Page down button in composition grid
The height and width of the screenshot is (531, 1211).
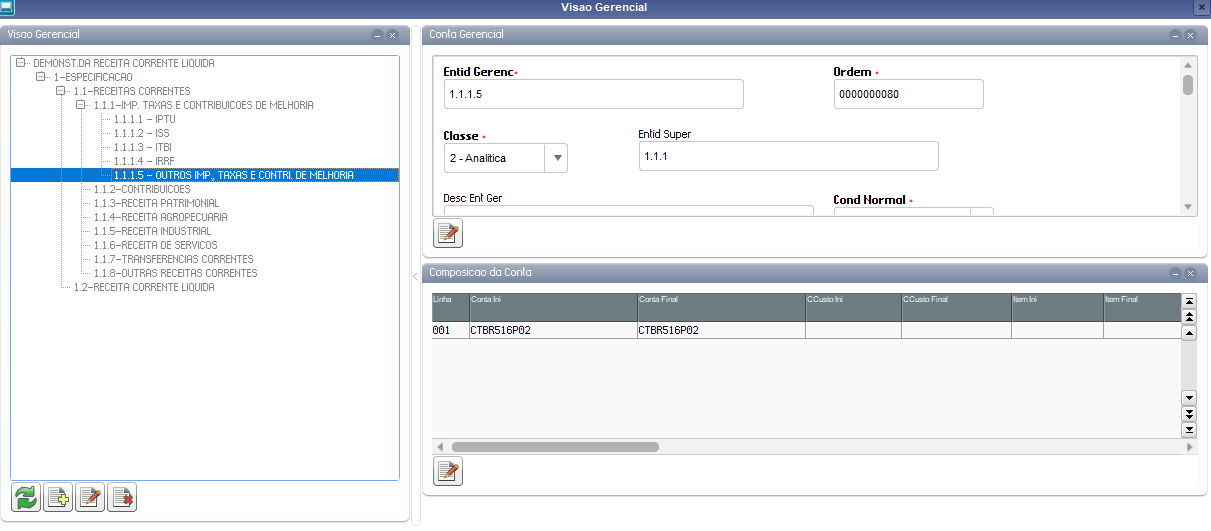(x=1189, y=413)
